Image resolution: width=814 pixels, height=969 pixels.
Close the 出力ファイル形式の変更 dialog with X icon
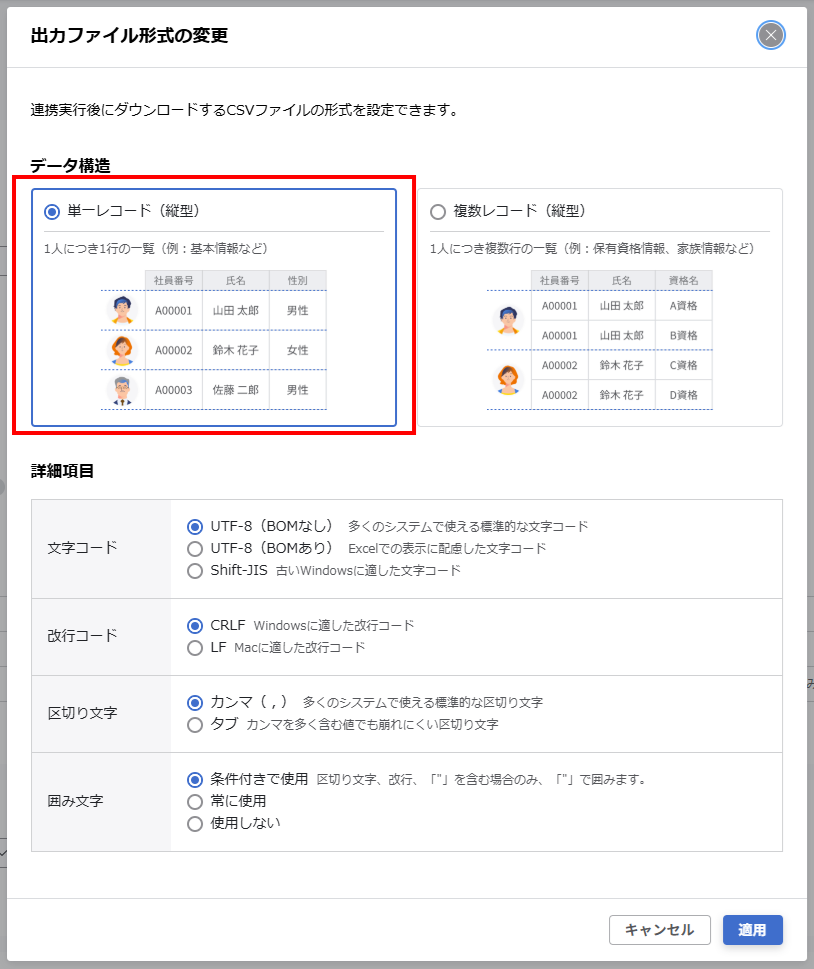(x=770, y=36)
